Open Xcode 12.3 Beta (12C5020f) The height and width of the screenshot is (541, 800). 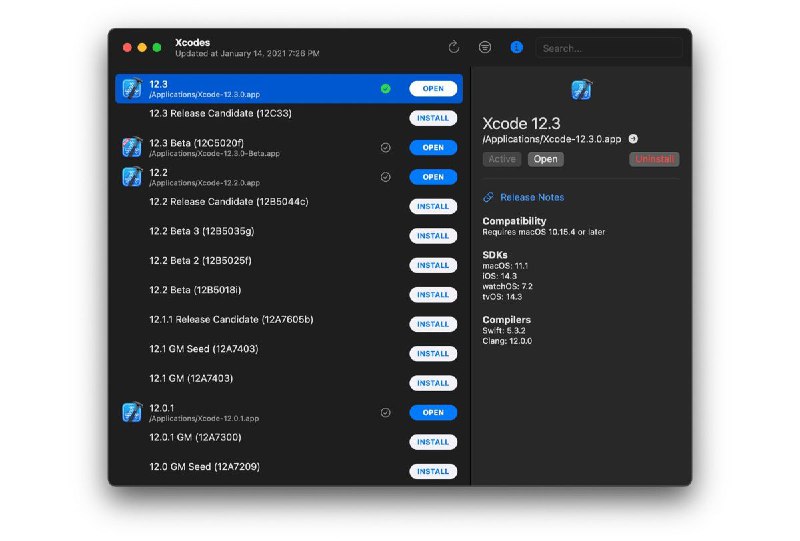click(433, 147)
